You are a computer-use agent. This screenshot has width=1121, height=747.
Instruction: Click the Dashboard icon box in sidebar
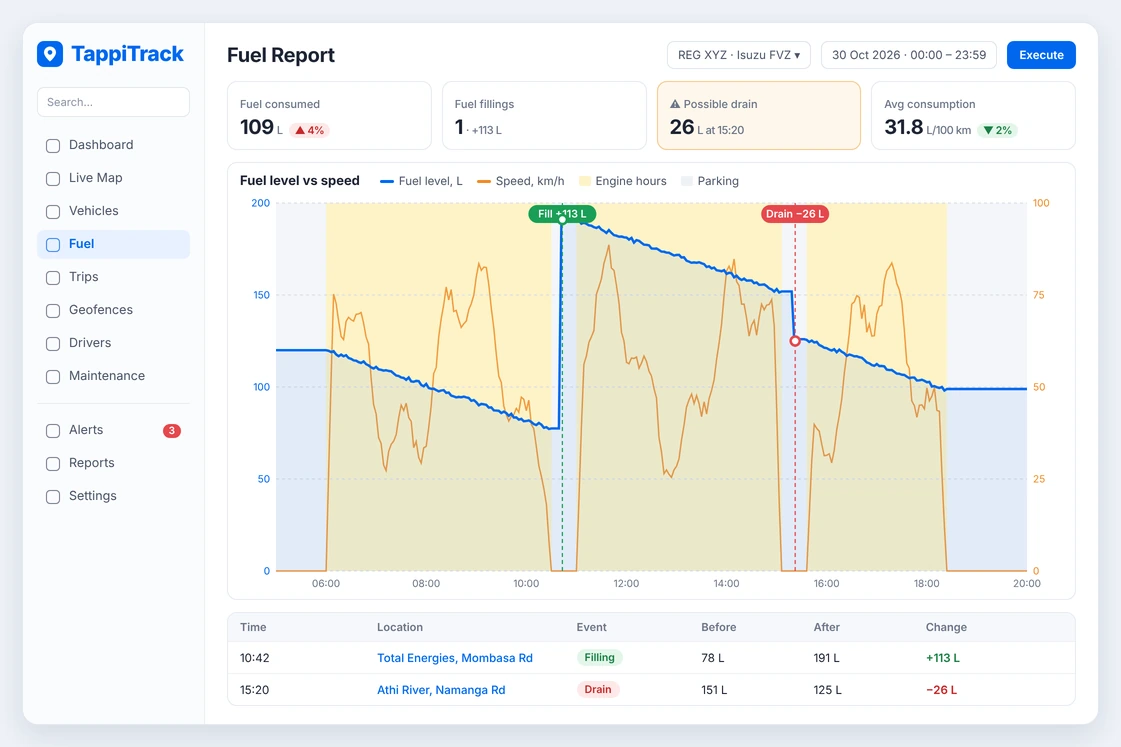(x=53, y=146)
